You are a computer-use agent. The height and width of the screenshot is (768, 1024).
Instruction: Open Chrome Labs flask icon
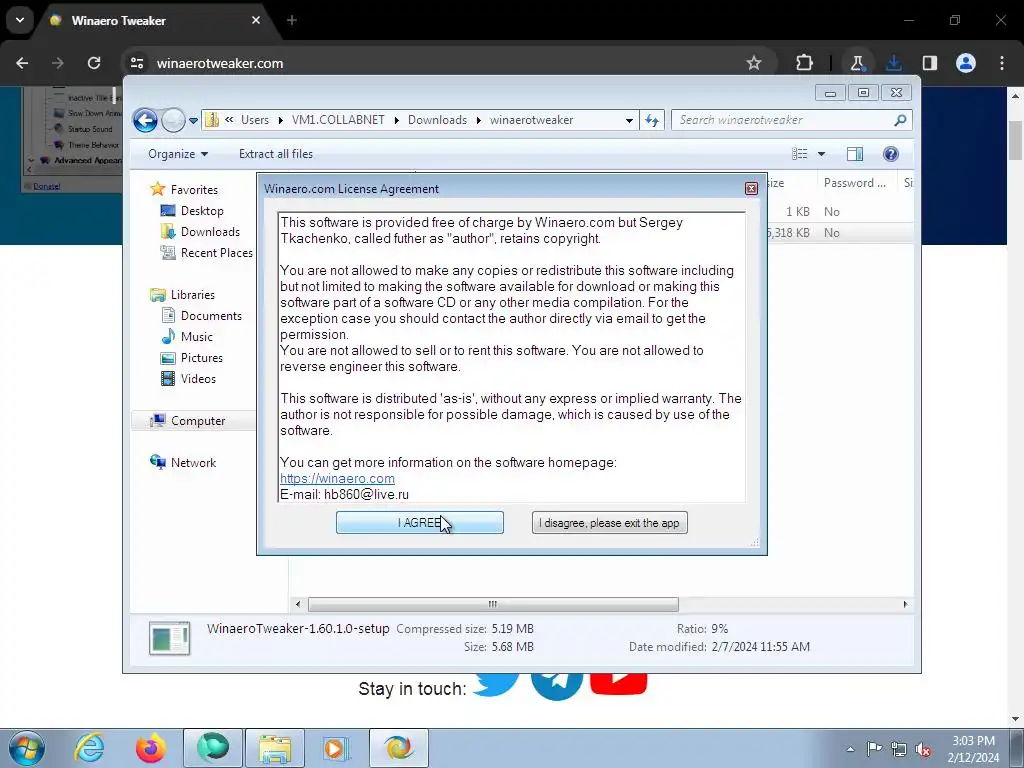[857, 63]
